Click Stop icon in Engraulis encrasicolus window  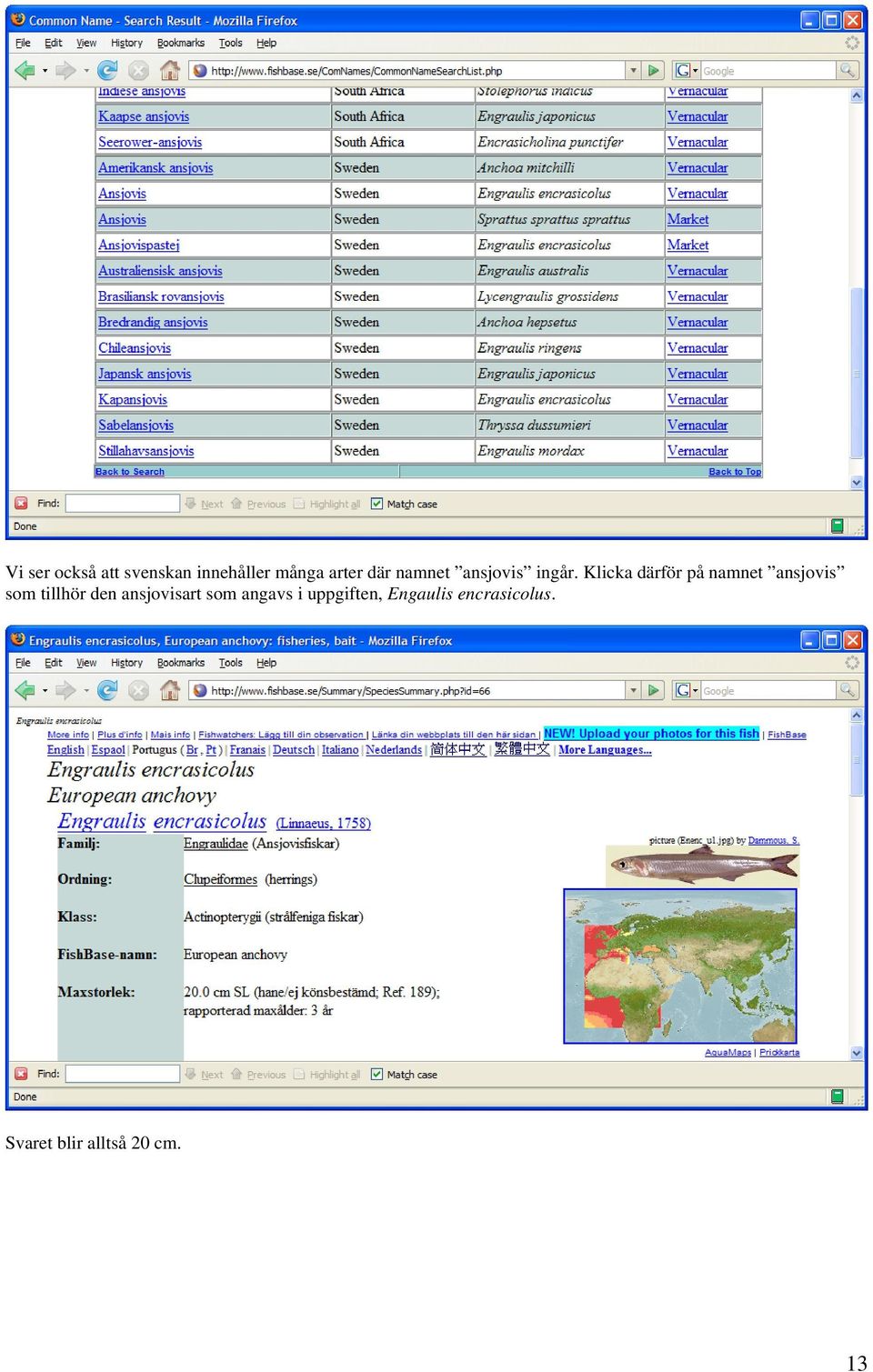pyautogui.click(x=138, y=690)
